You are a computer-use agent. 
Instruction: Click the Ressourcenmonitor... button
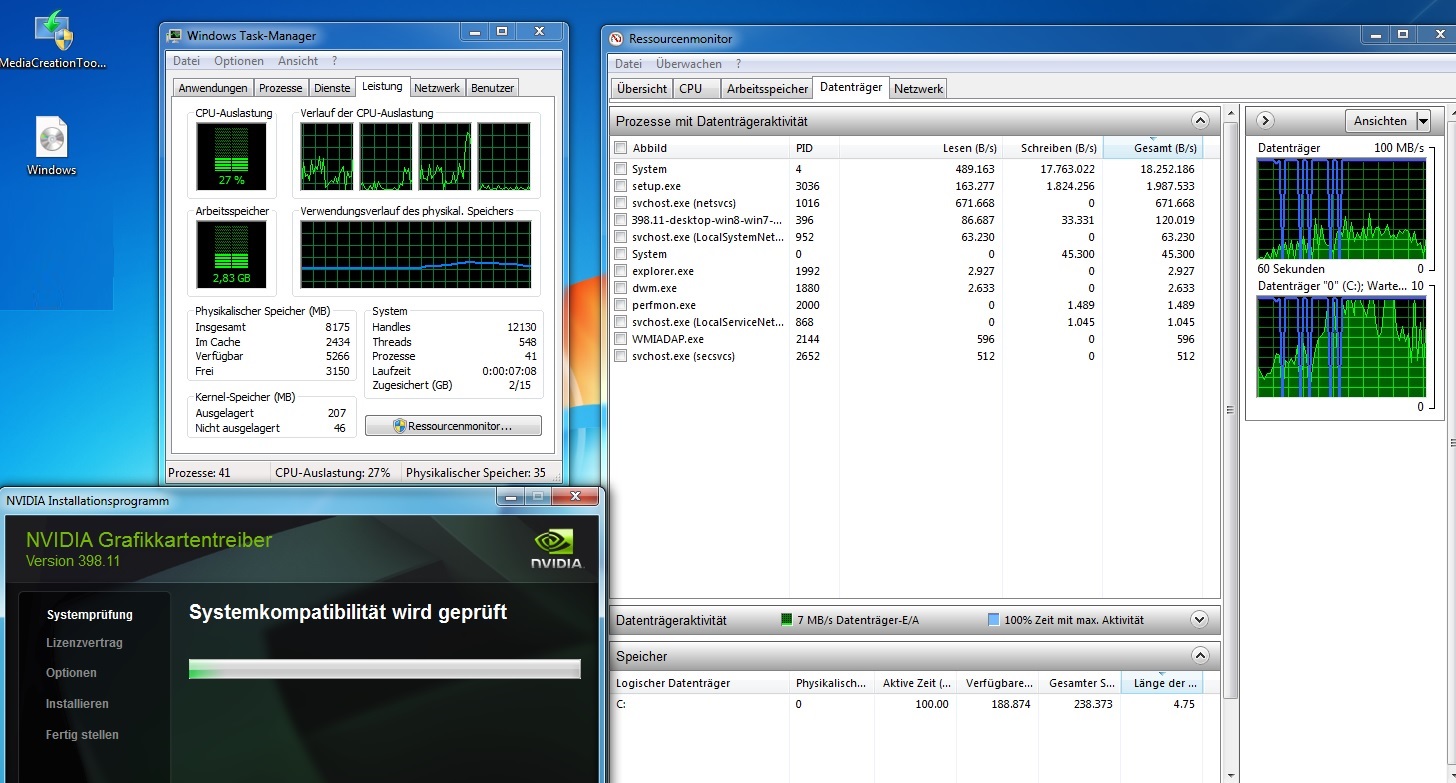pos(453,426)
